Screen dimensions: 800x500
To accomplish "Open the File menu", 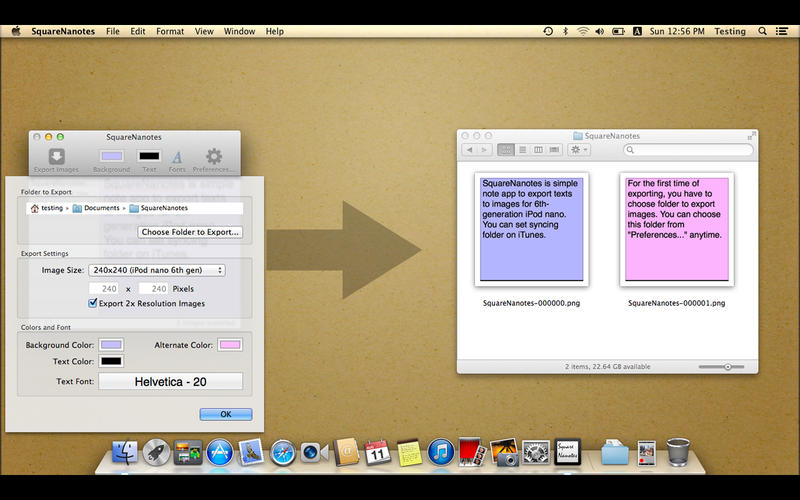I will (113, 31).
